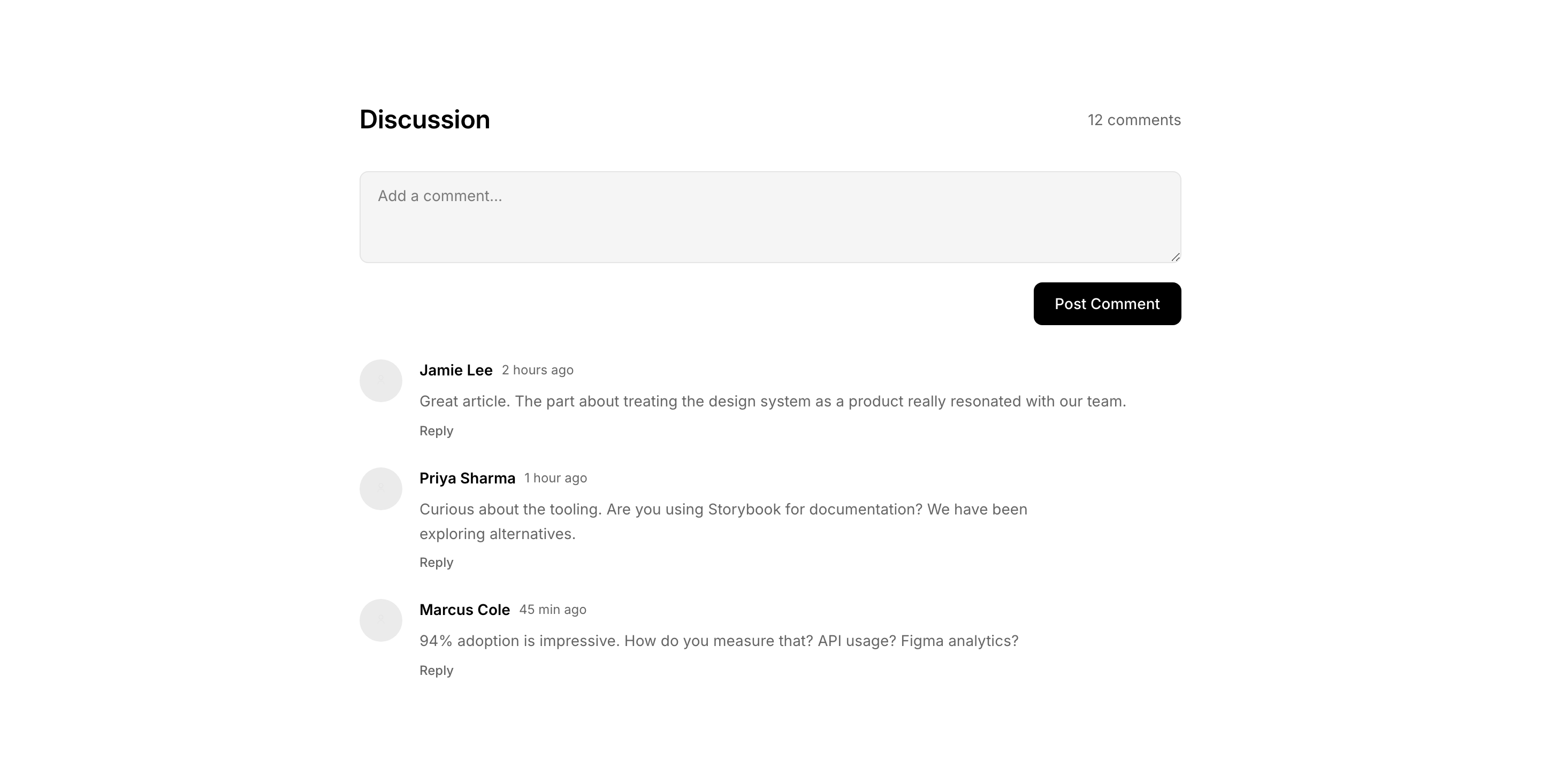Reply to Jamie Lee's comment
Image resolution: width=1541 pixels, height=784 pixels.
coord(436,431)
